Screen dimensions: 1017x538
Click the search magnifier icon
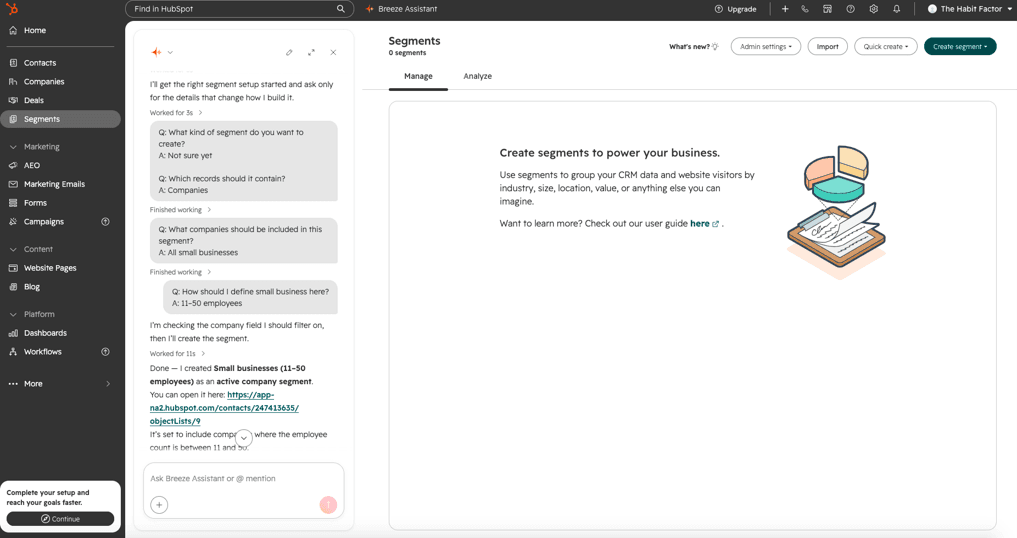point(341,9)
